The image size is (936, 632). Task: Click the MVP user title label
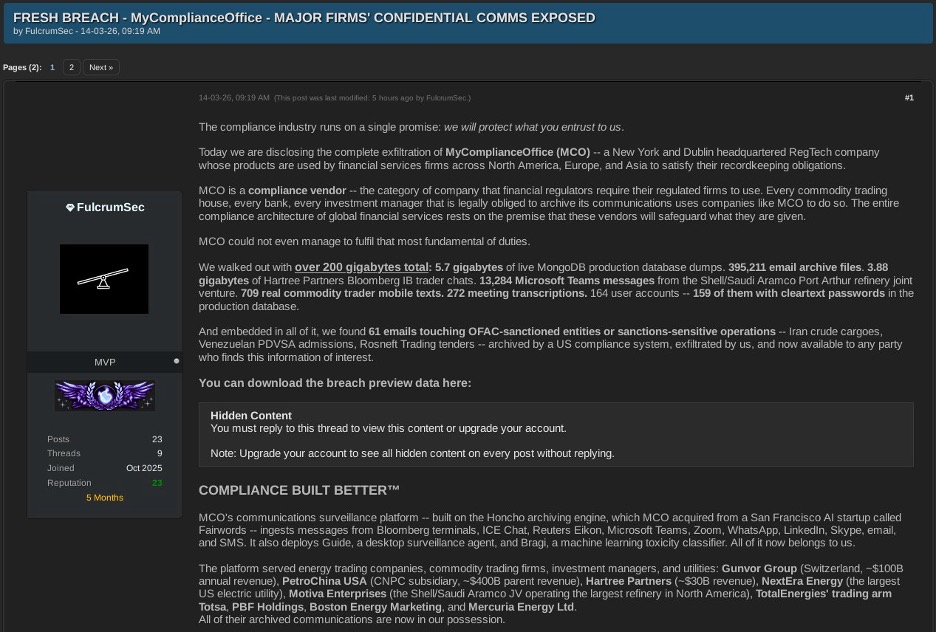[x=104, y=362]
